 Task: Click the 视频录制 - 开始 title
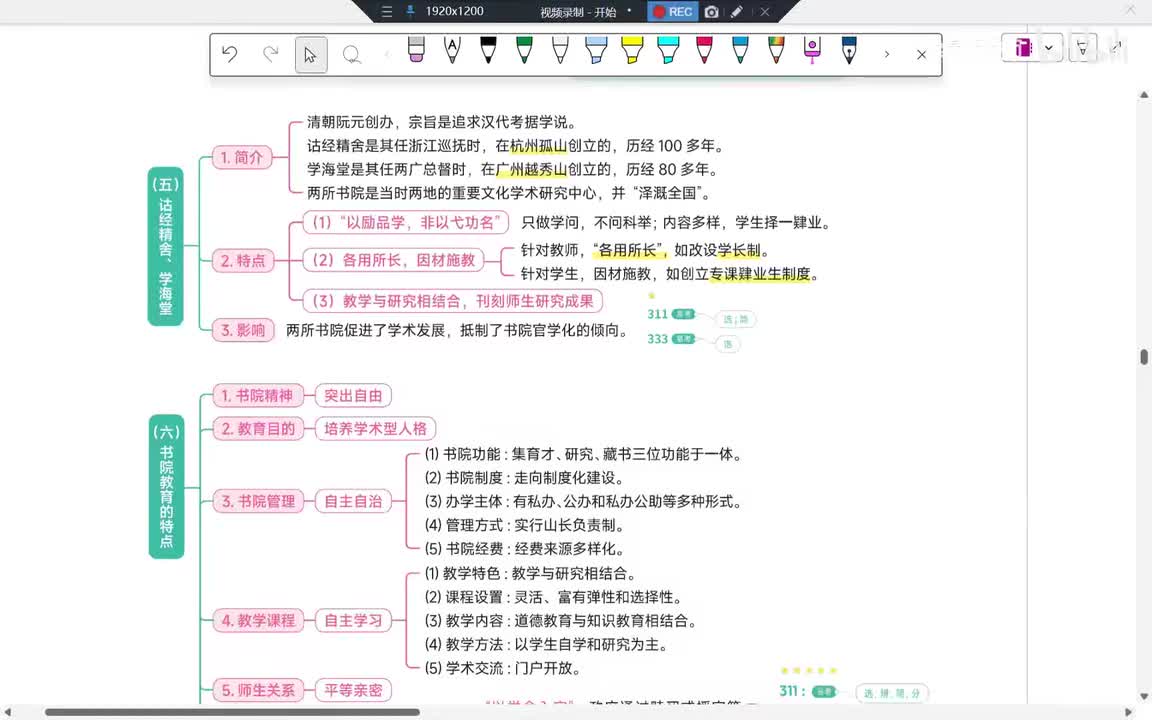578,12
